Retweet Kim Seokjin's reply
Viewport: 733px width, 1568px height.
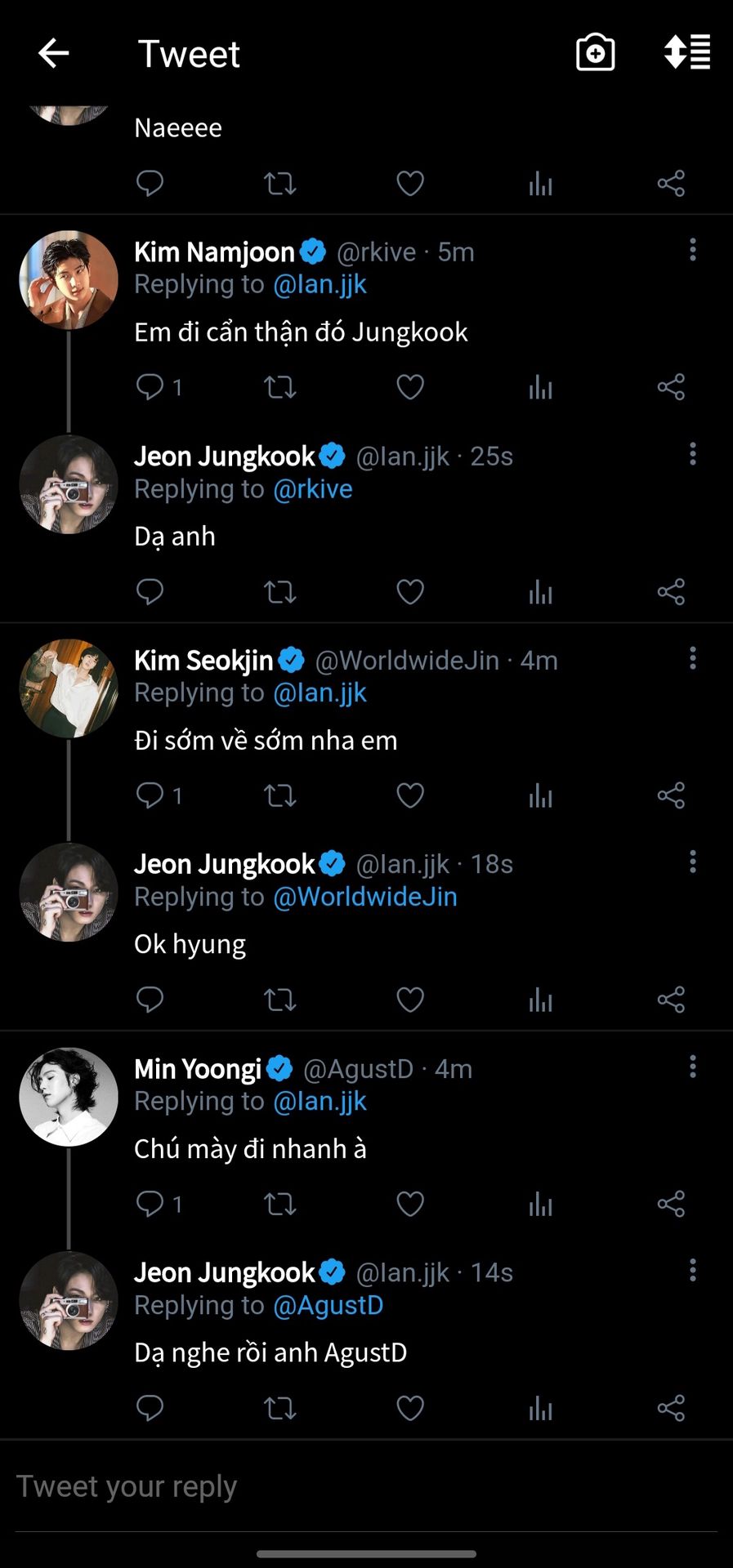[x=279, y=795]
